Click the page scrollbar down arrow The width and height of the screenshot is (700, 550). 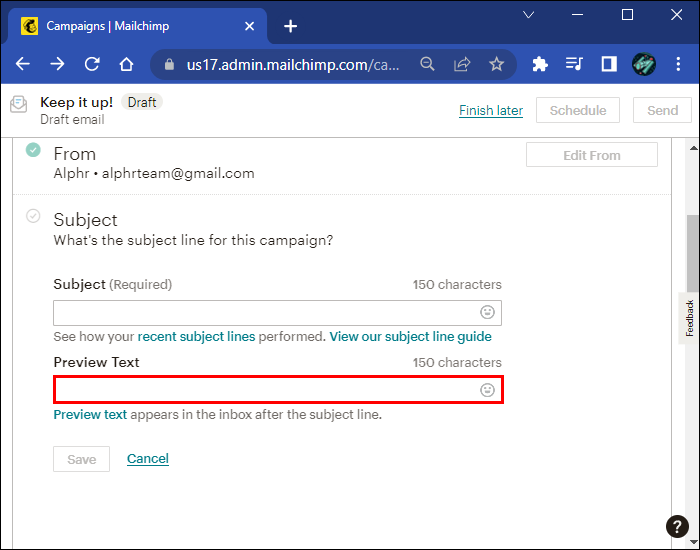[693, 542]
